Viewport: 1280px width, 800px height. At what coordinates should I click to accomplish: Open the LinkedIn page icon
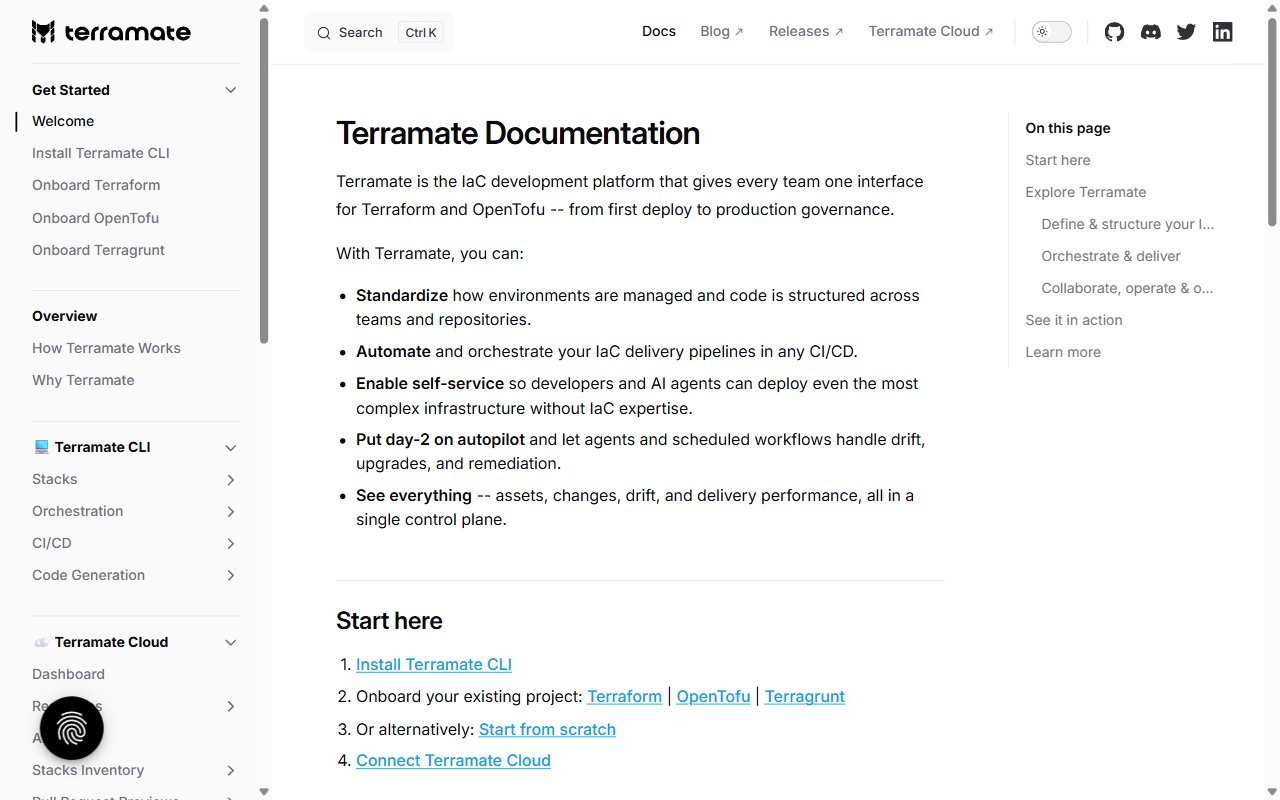[x=1222, y=32]
